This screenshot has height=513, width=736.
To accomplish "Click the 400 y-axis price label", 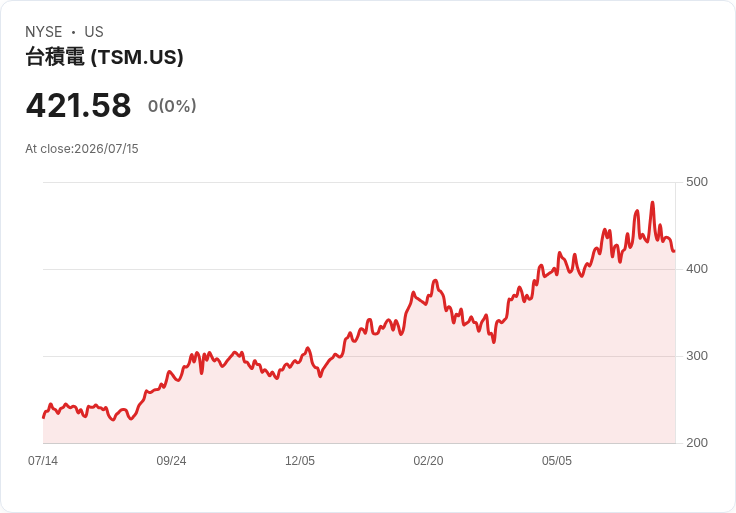I will pyautogui.click(x=697, y=269).
